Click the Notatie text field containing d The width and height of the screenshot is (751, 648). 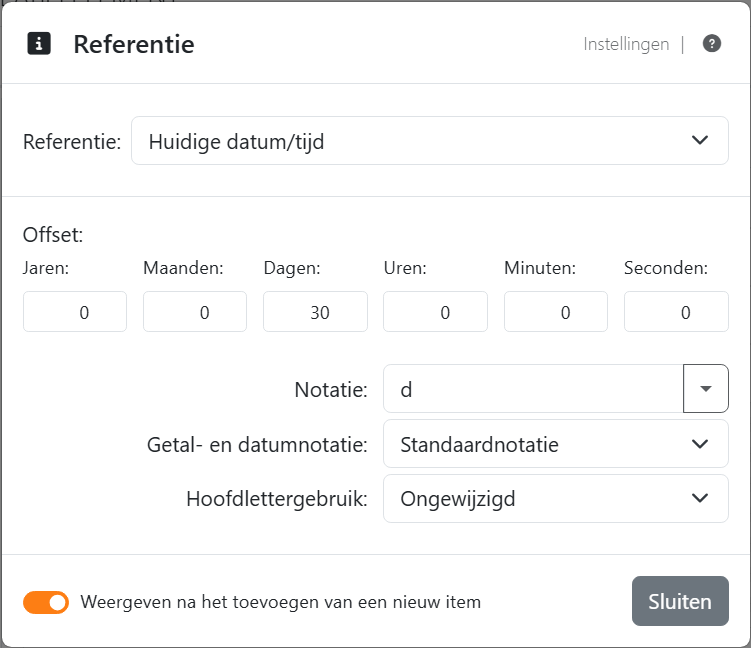pos(533,389)
